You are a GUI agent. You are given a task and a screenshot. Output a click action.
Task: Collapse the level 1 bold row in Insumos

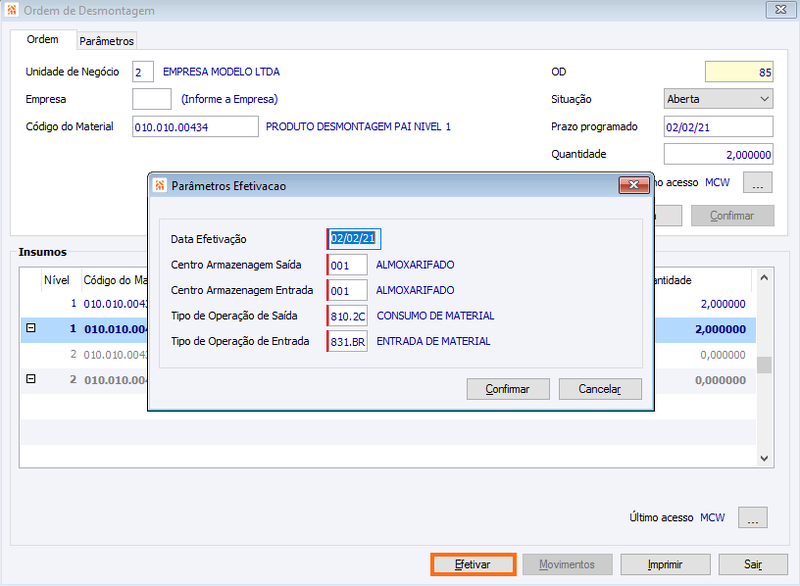click(31, 328)
